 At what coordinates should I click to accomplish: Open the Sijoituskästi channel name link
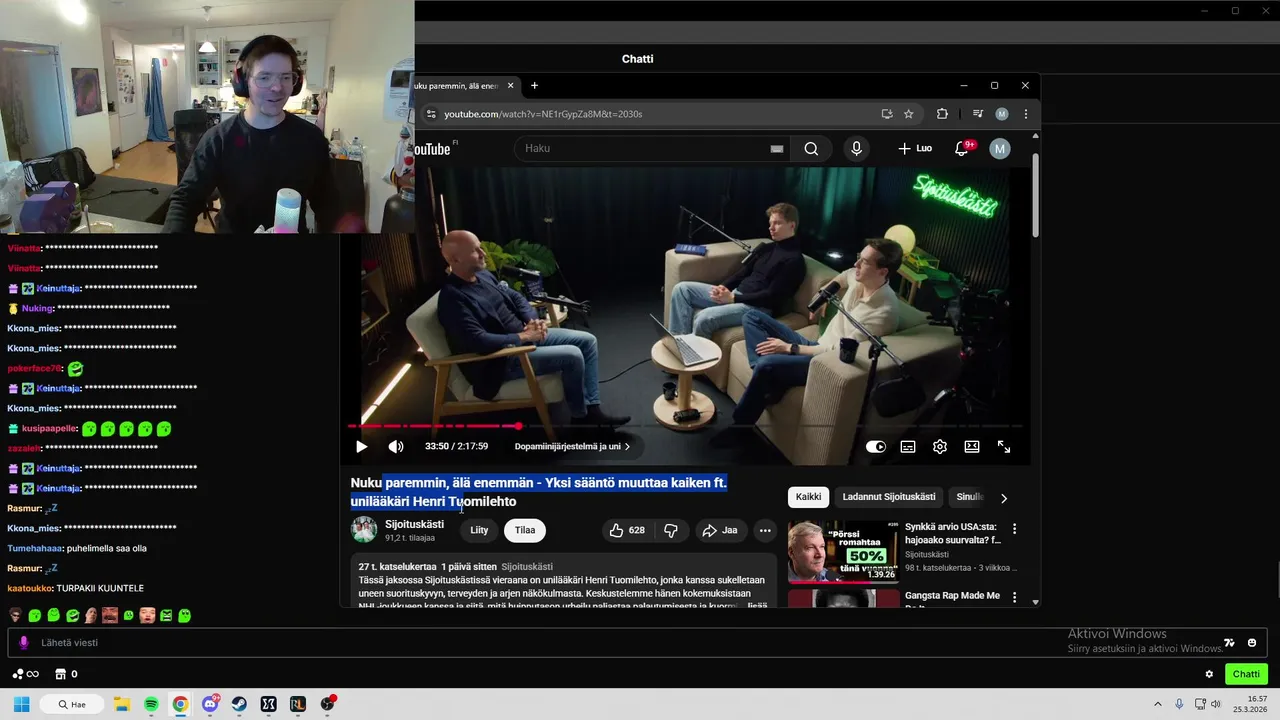click(x=414, y=525)
